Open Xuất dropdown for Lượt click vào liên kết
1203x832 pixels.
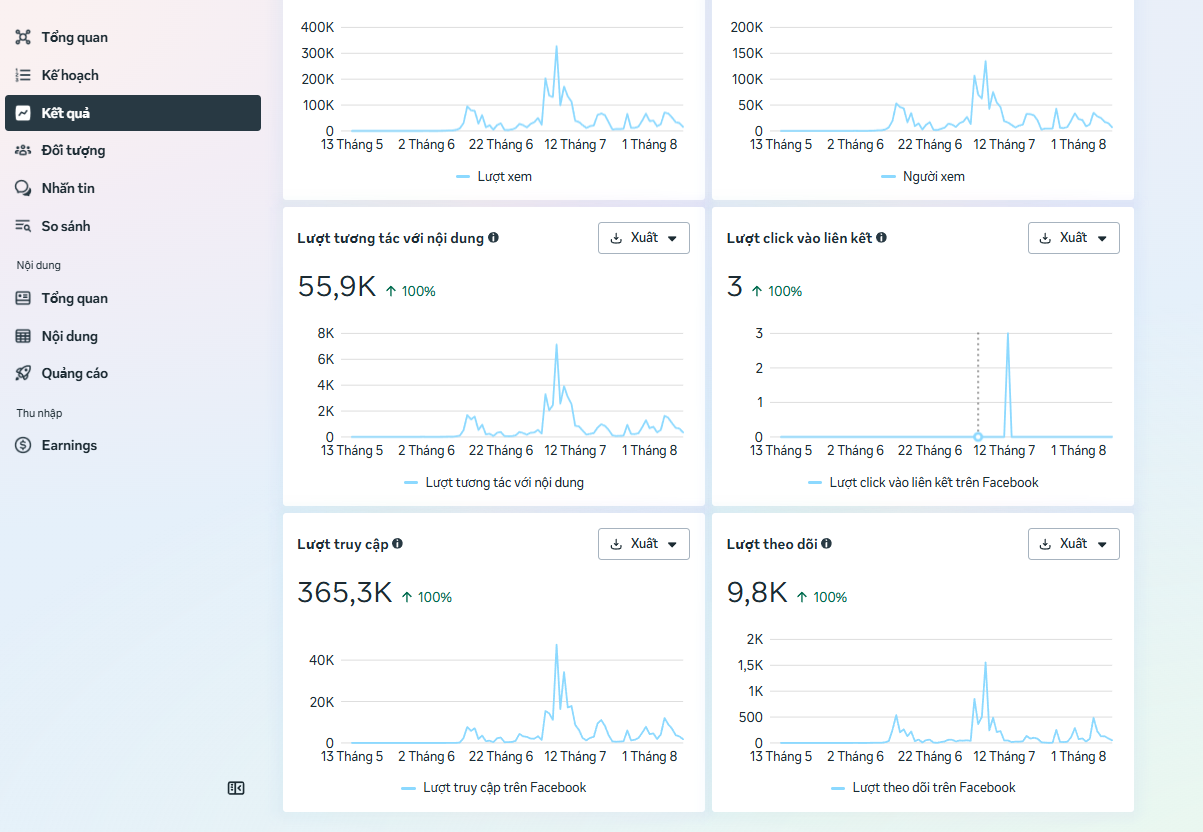pos(1074,238)
